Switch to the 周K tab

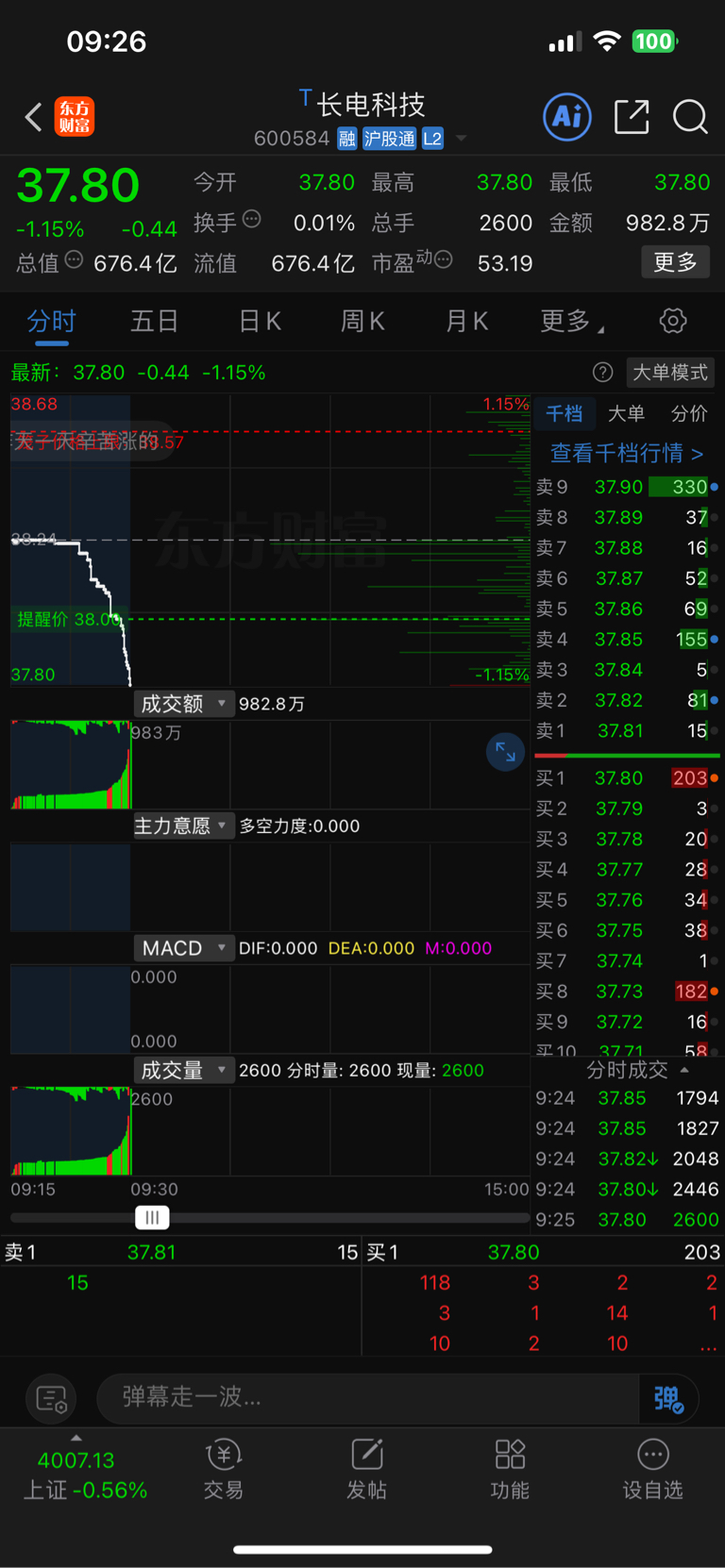362,322
